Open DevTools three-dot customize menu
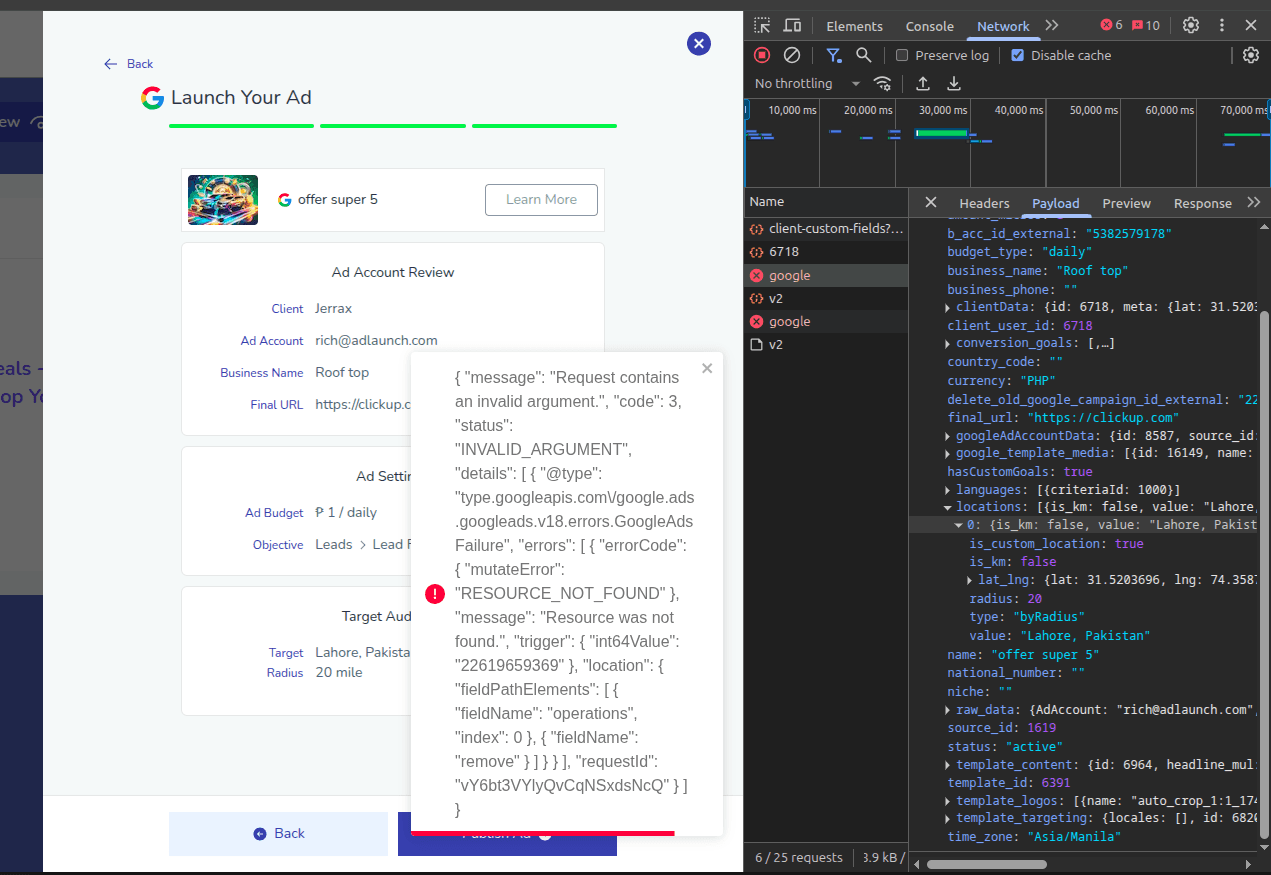The image size is (1271, 875). click(x=1221, y=26)
